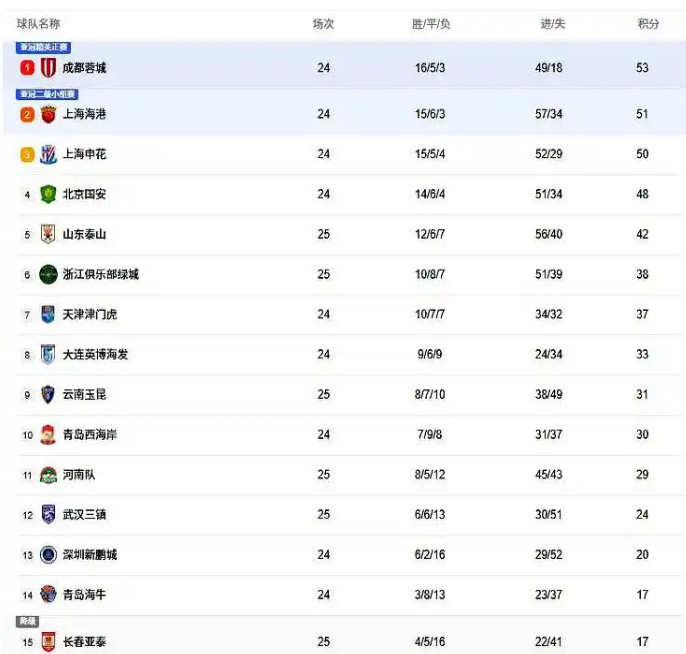Click the Shandong Taishan (山东泰山) team crest
Screen dimensions: 686x654
[48, 234]
